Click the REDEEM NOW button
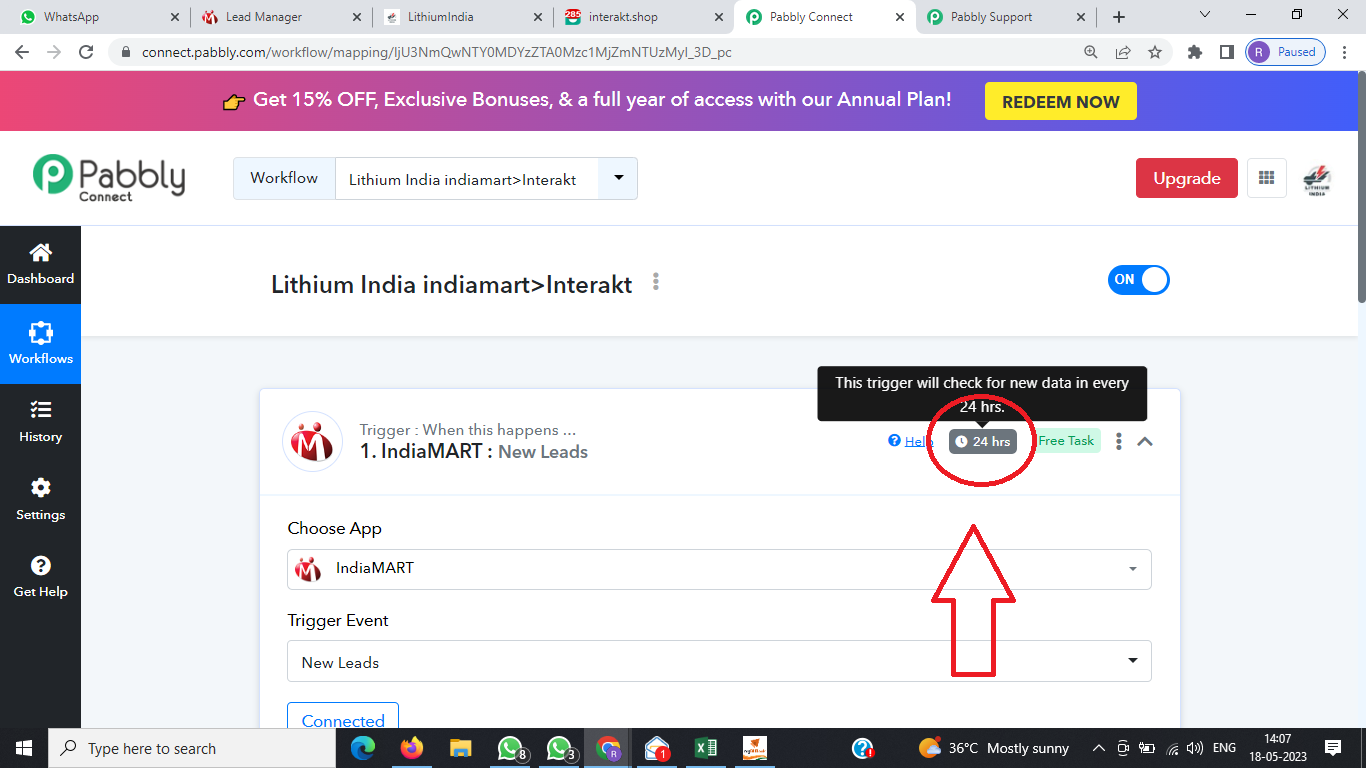This screenshot has width=1366, height=768. pyautogui.click(x=1060, y=101)
